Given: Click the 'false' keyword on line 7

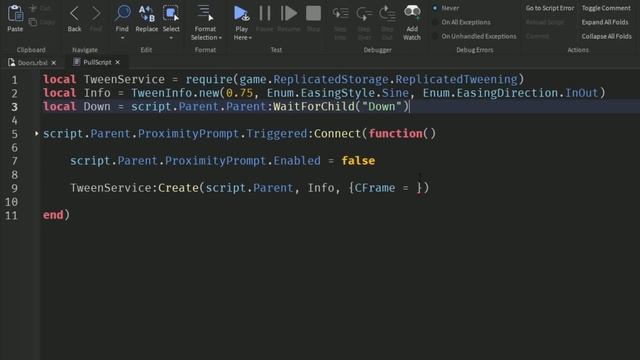Looking at the screenshot, I should [x=358, y=161].
